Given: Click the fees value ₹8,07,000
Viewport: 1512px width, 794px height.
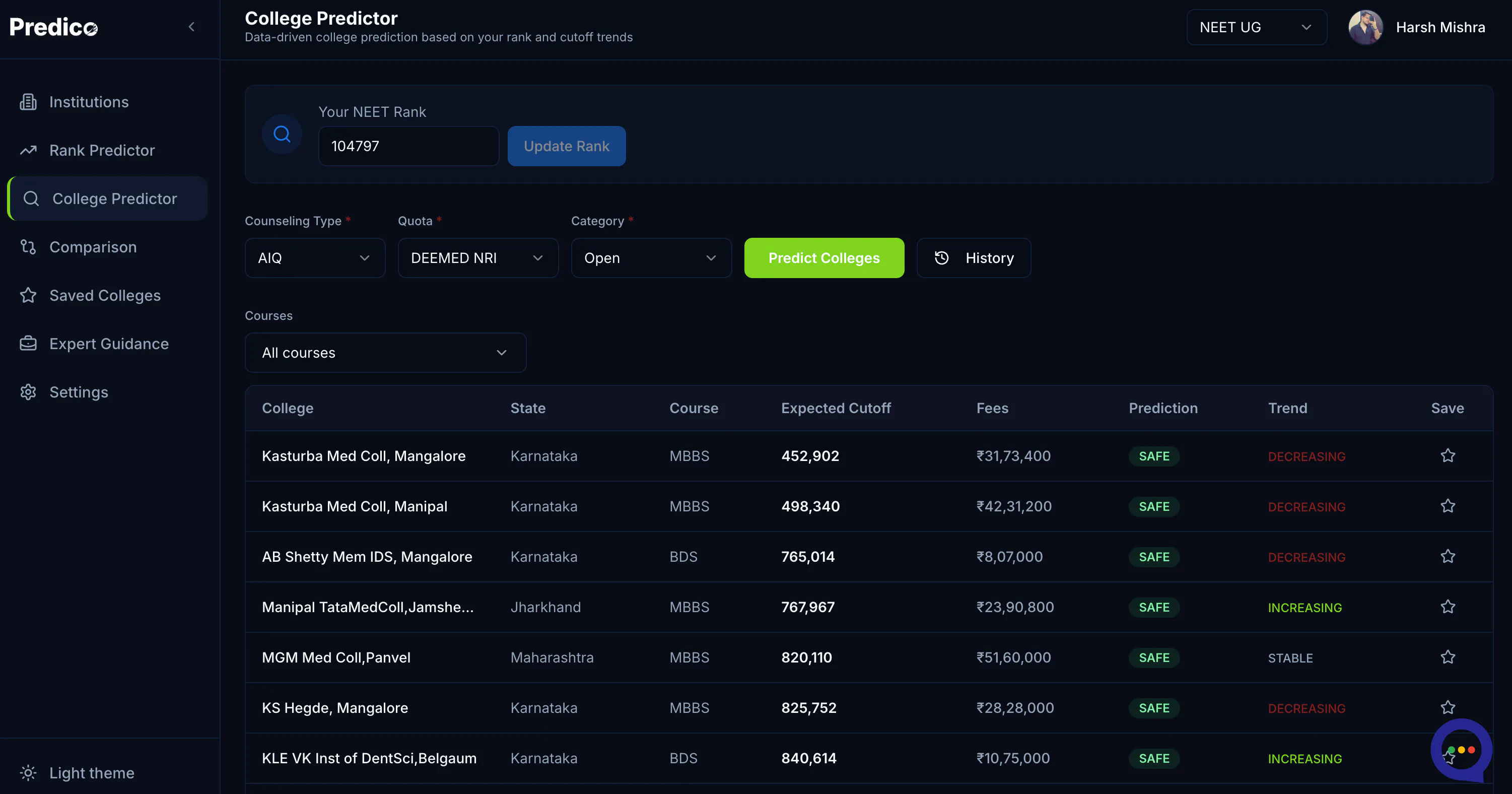Looking at the screenshot, I should (1009, 557).
